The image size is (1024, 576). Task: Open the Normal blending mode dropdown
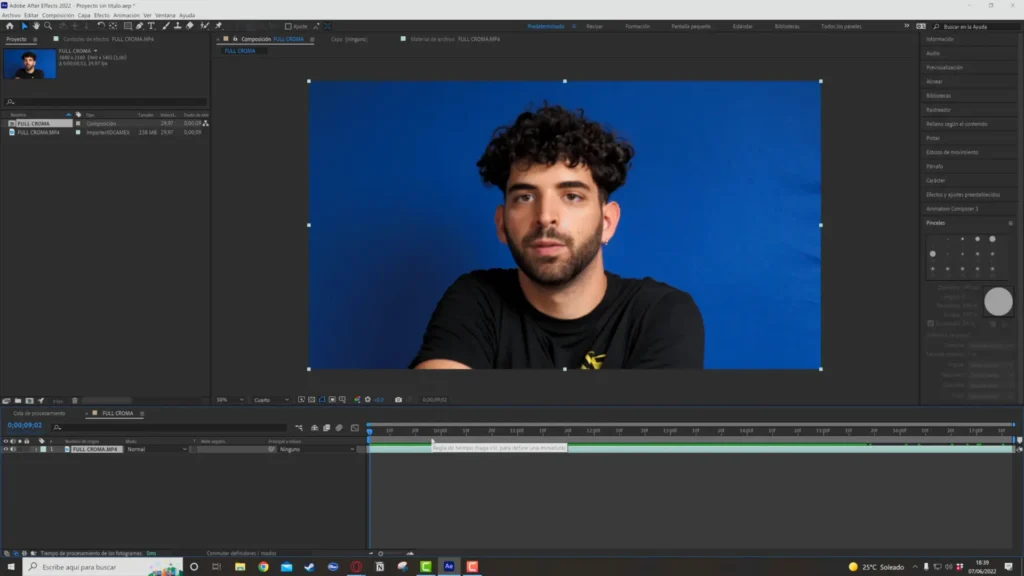coord(156,450)
